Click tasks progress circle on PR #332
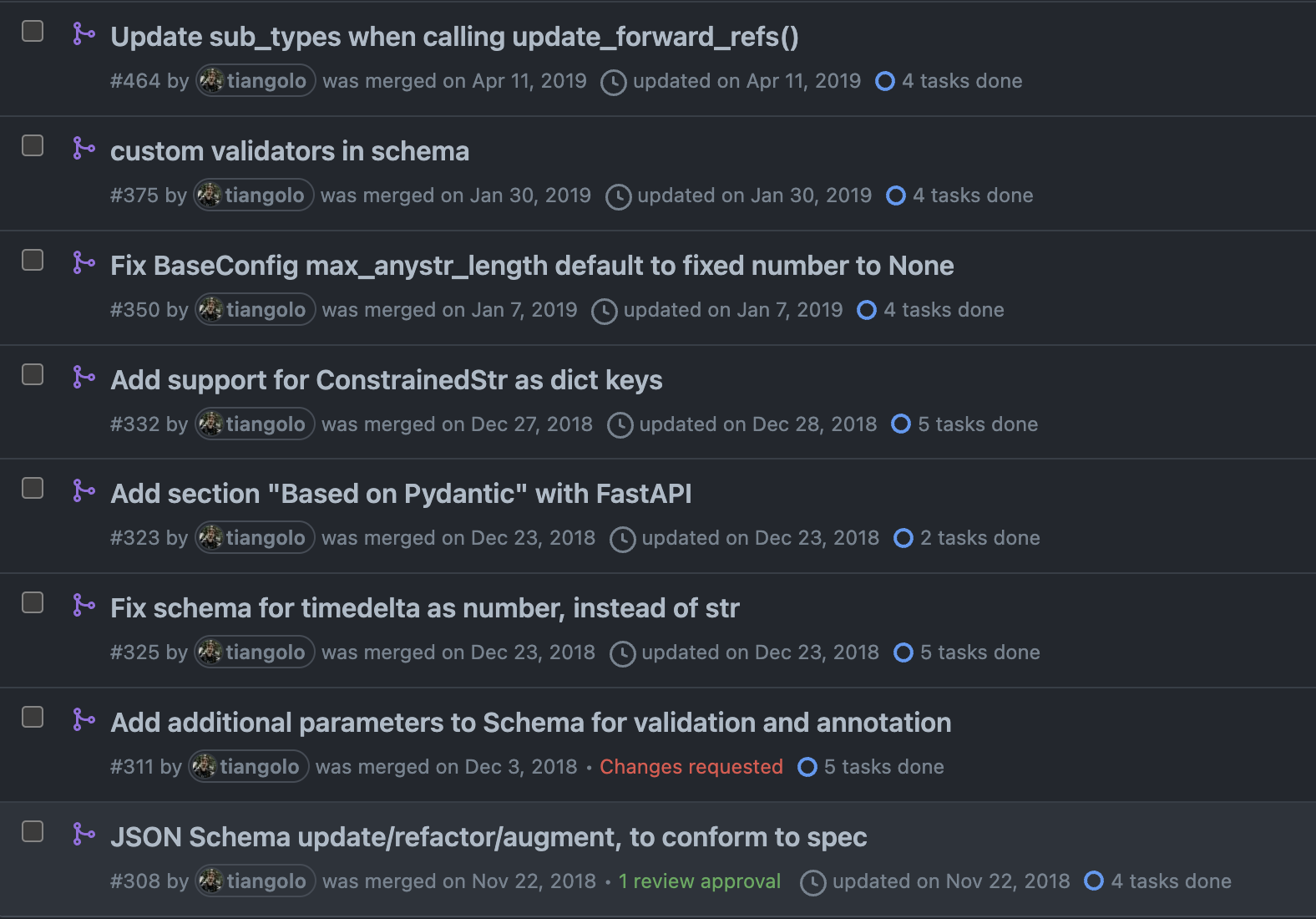This screenshot has height=919, width=1316. pos(901,424)
